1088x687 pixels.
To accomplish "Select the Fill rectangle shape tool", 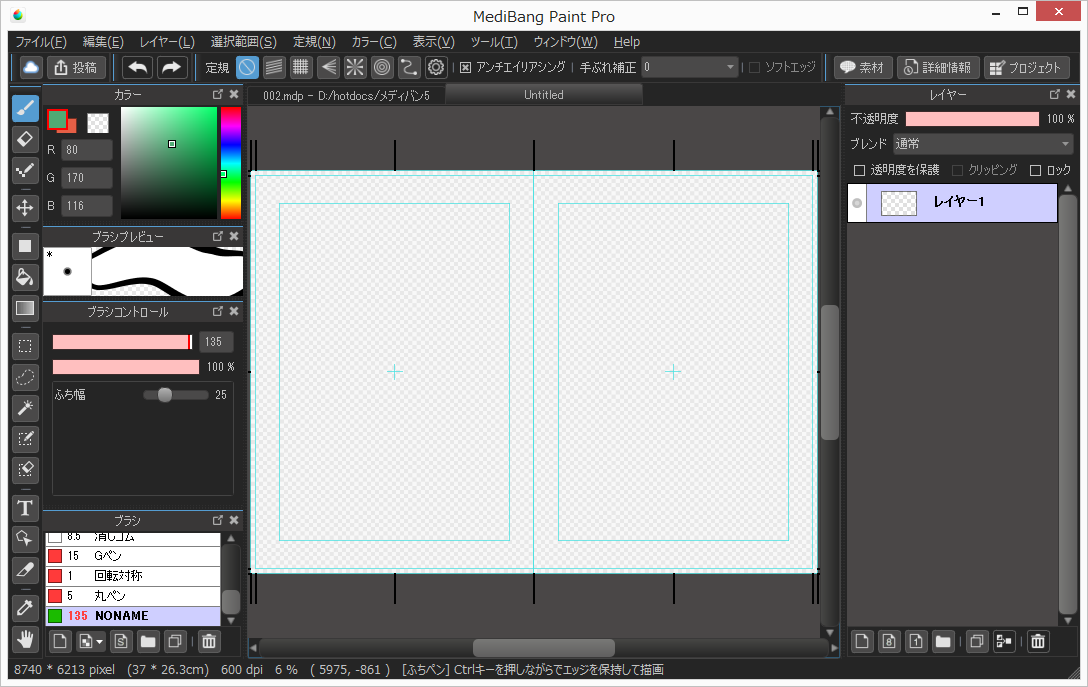I will (x=25, y=246).
